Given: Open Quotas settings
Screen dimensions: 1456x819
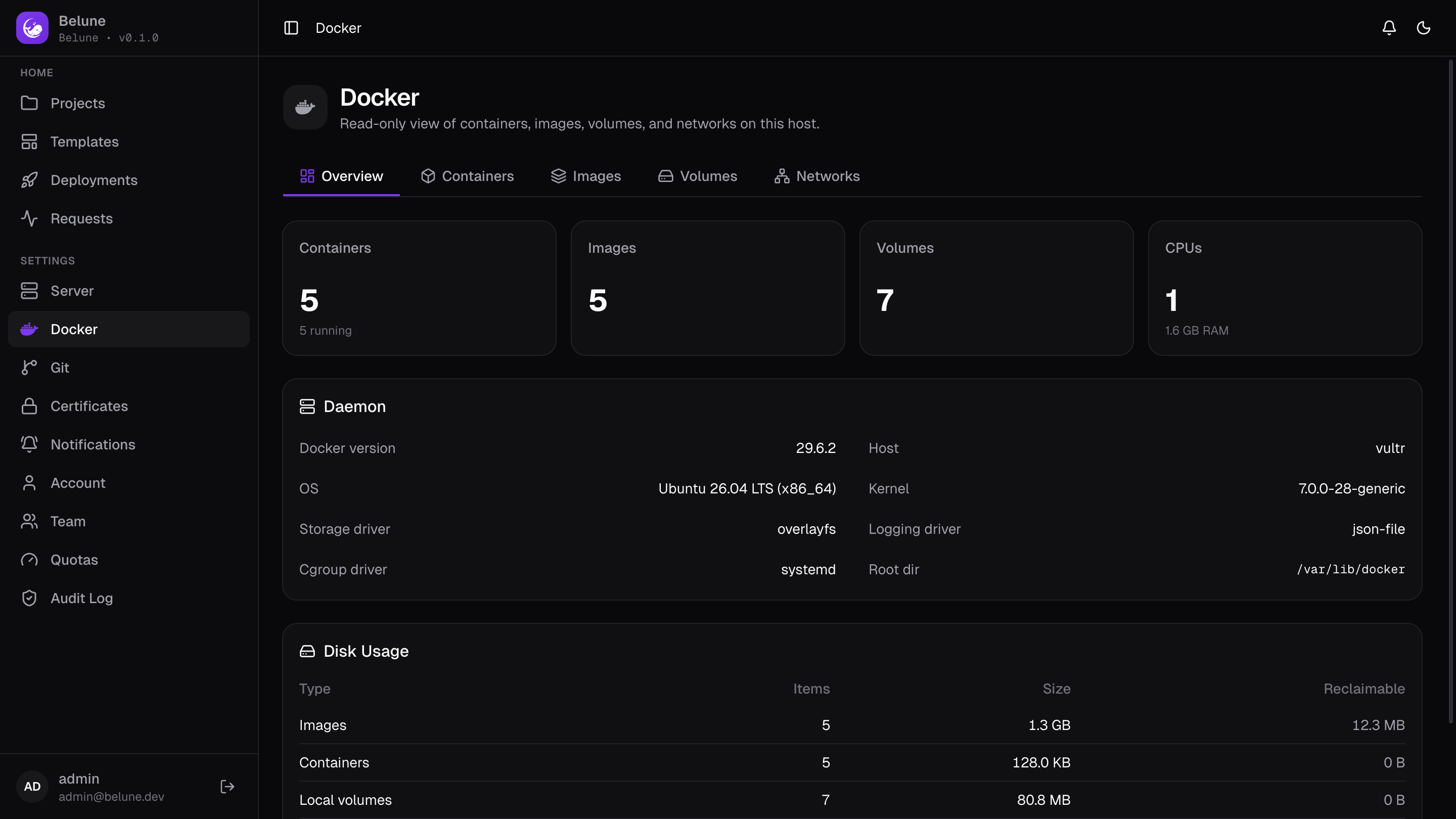Looking at the screenshot, I should pyautogui.click(x=129, y=560).
